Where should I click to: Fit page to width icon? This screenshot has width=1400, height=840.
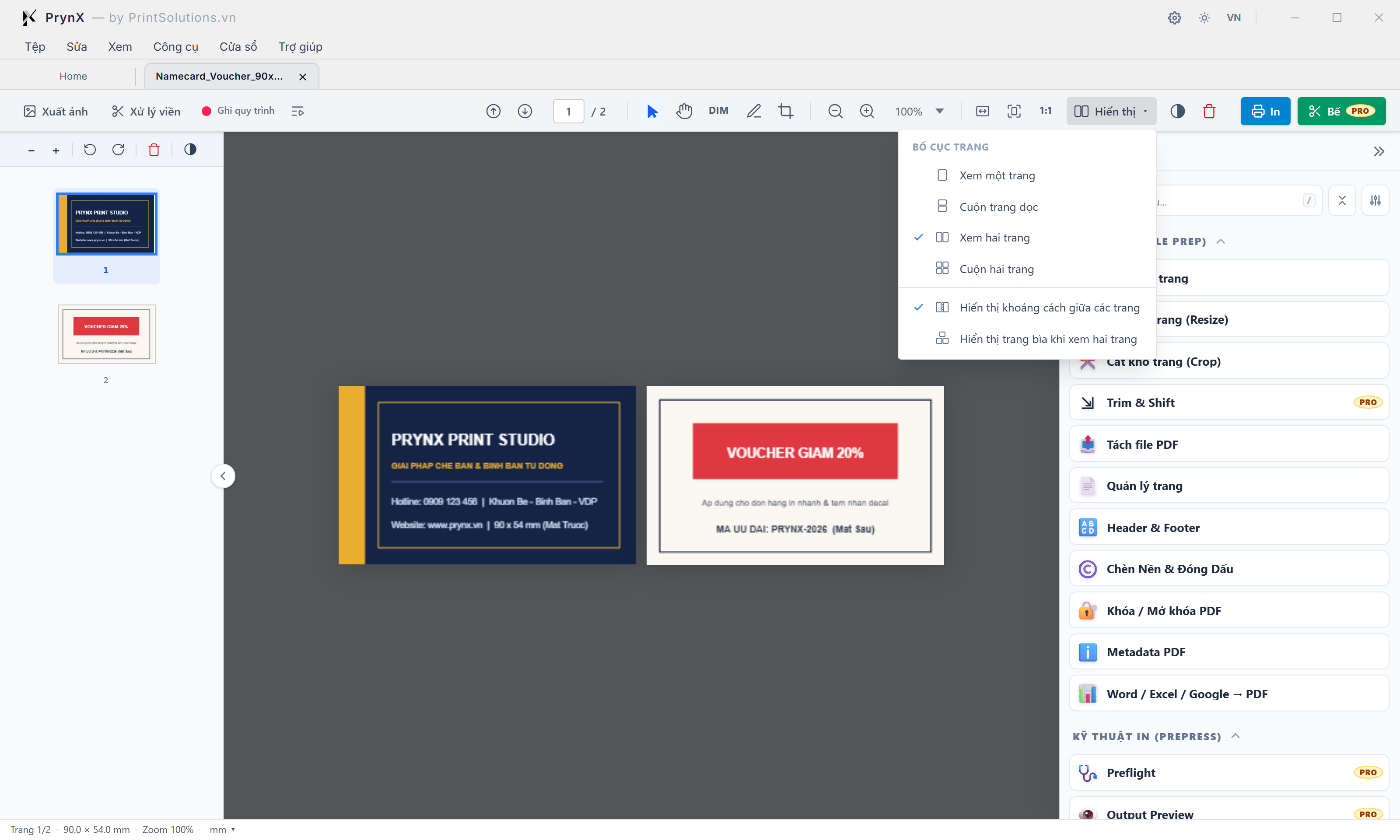point(982,111)
